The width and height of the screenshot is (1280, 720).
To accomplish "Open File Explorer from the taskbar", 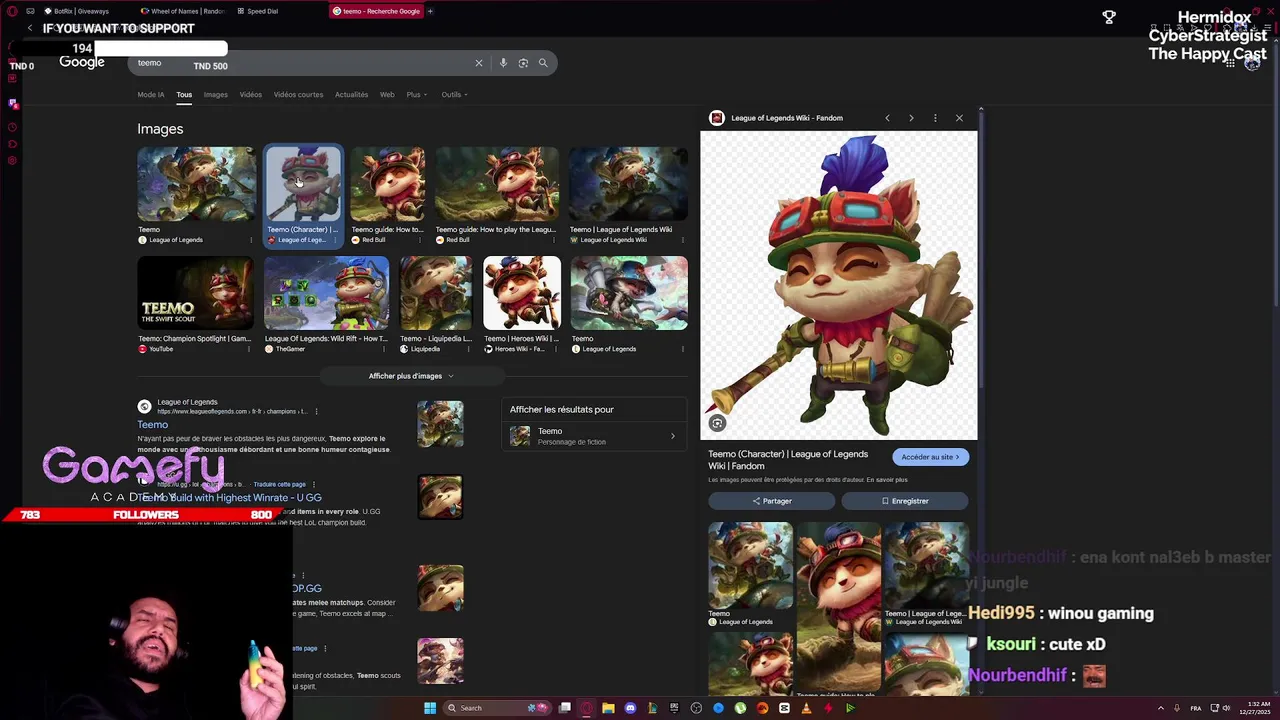I will pyautogui.click(x=608, y=708).
